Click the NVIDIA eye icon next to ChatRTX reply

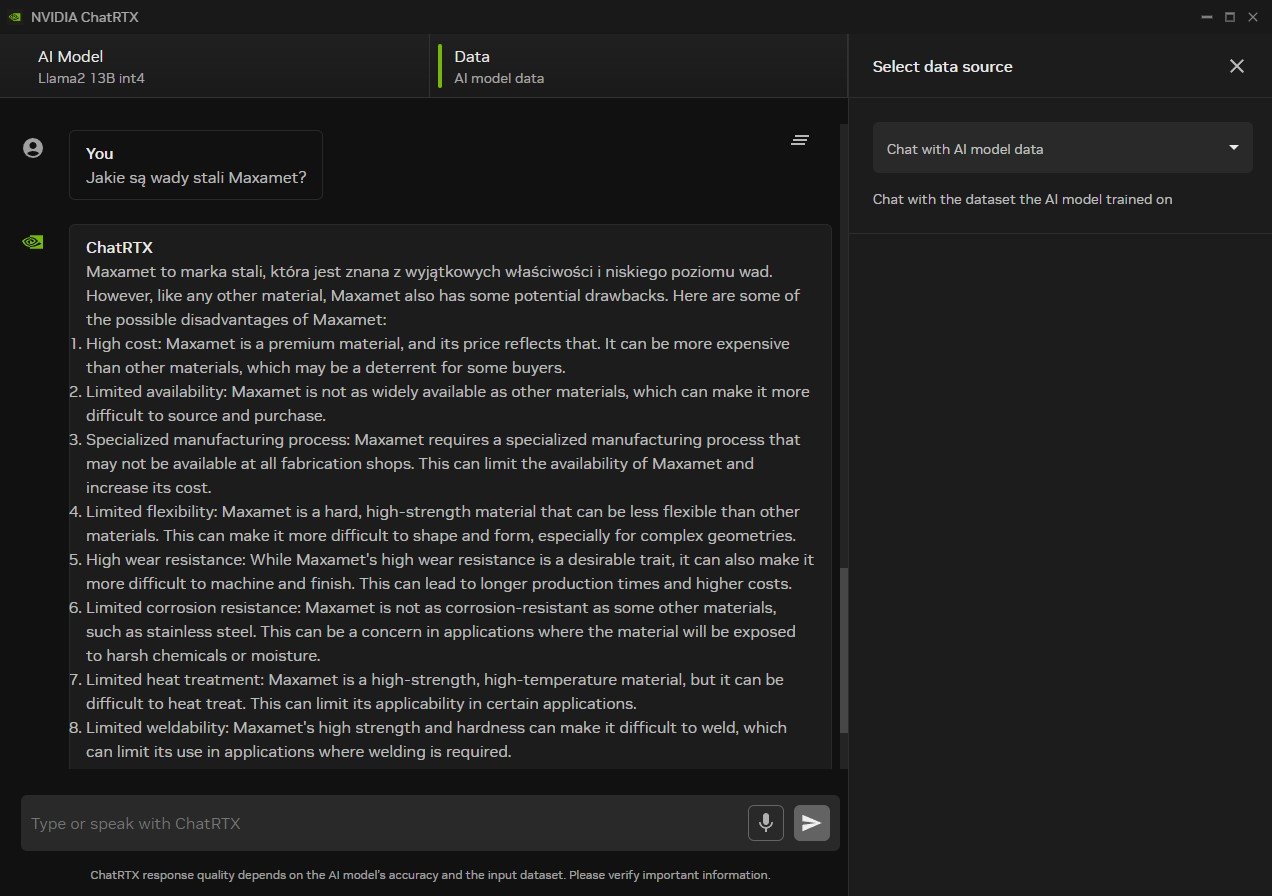(x=32, y=241)
